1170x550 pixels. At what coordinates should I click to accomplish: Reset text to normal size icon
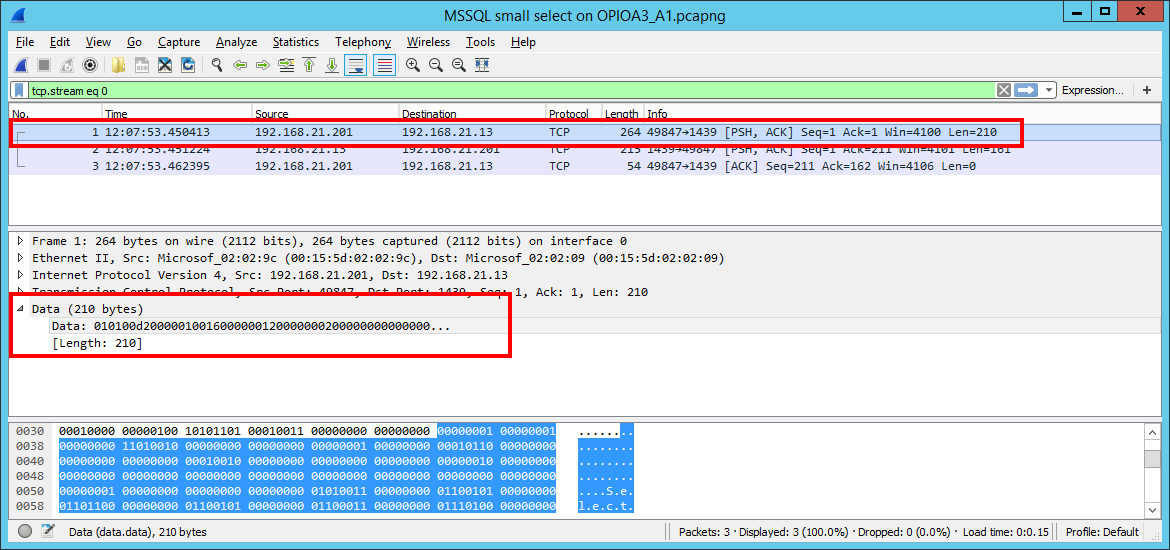point(459,65)
